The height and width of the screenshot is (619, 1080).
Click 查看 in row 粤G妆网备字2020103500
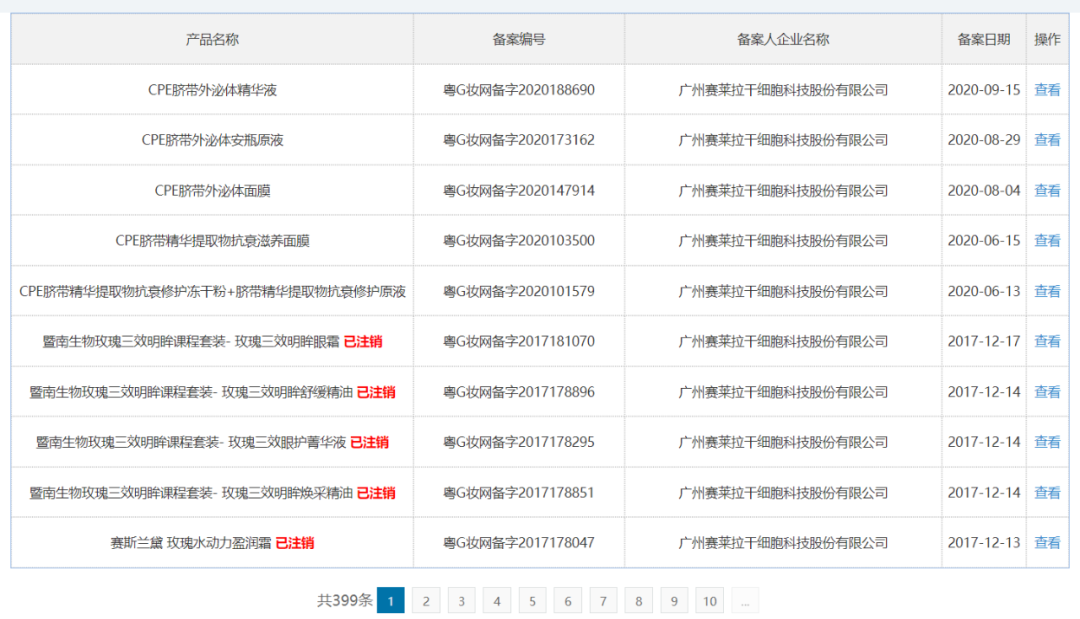(1047, 240)
